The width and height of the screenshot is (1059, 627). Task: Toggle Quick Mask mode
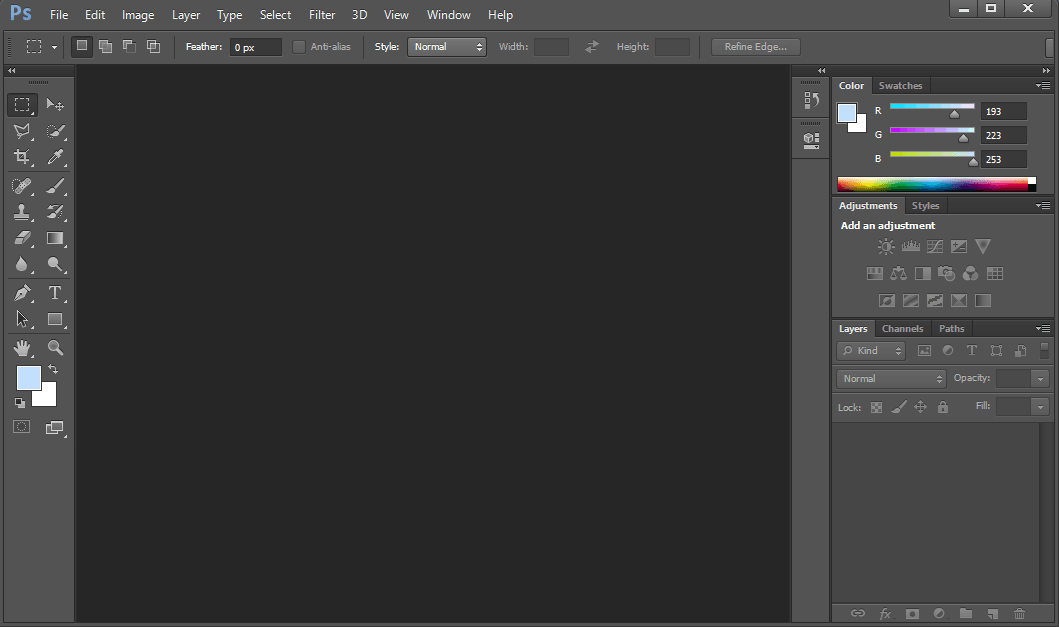coord(22,427)
